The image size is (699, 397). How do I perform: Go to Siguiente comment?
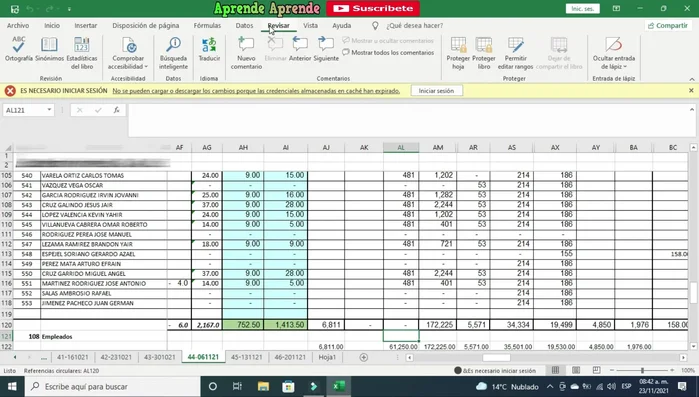tap(326, 49)
